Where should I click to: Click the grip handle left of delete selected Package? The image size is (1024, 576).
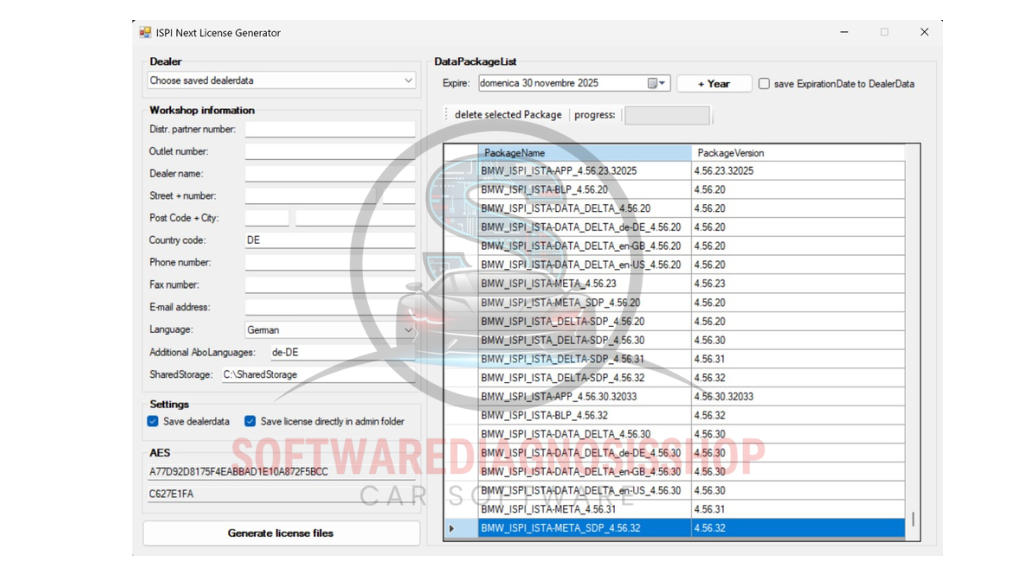click(445, 114)
